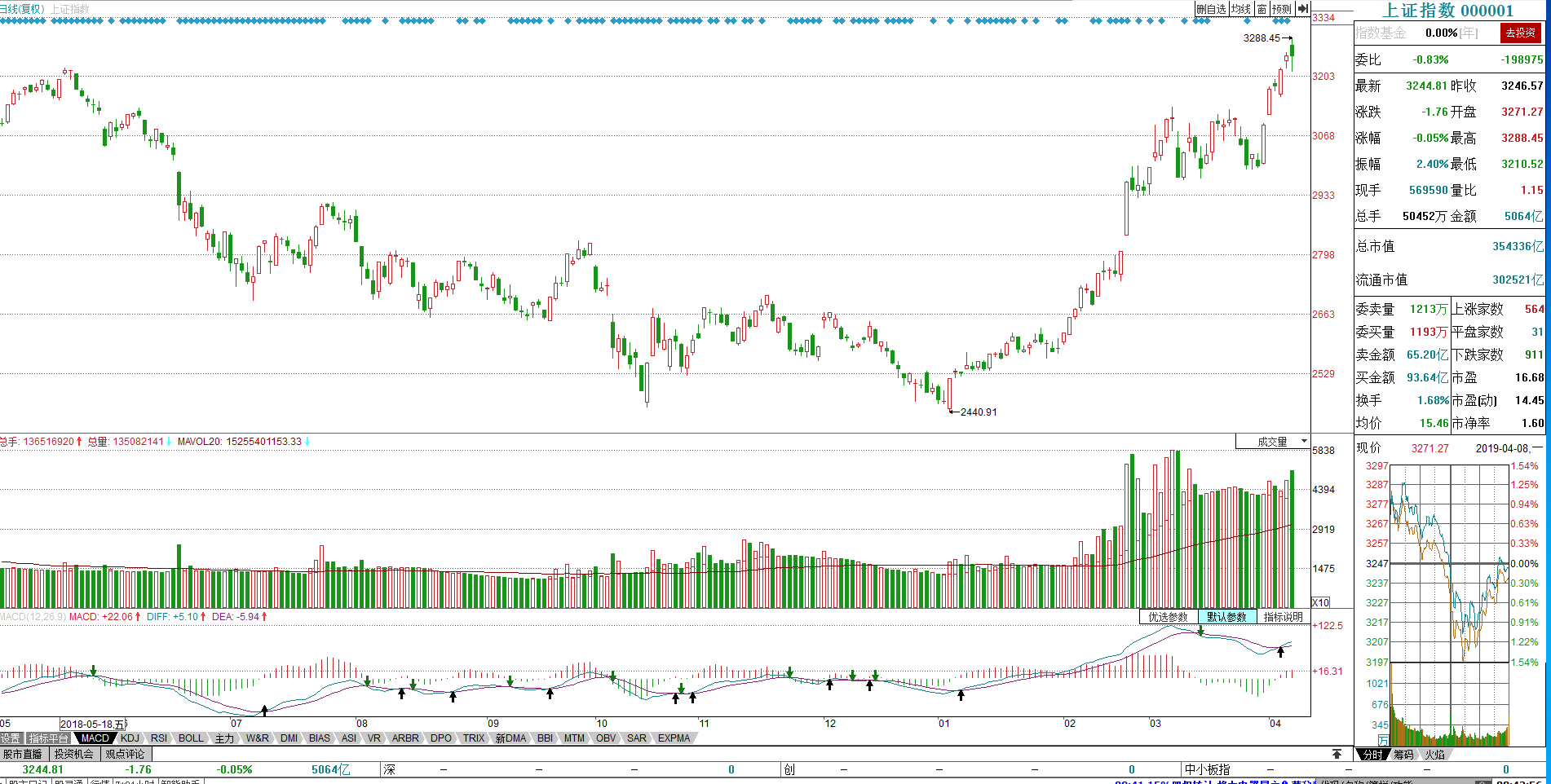The image size is (1551, 784).
Task: Switch to the ARBR indicator tab
Action: [405, 738]
